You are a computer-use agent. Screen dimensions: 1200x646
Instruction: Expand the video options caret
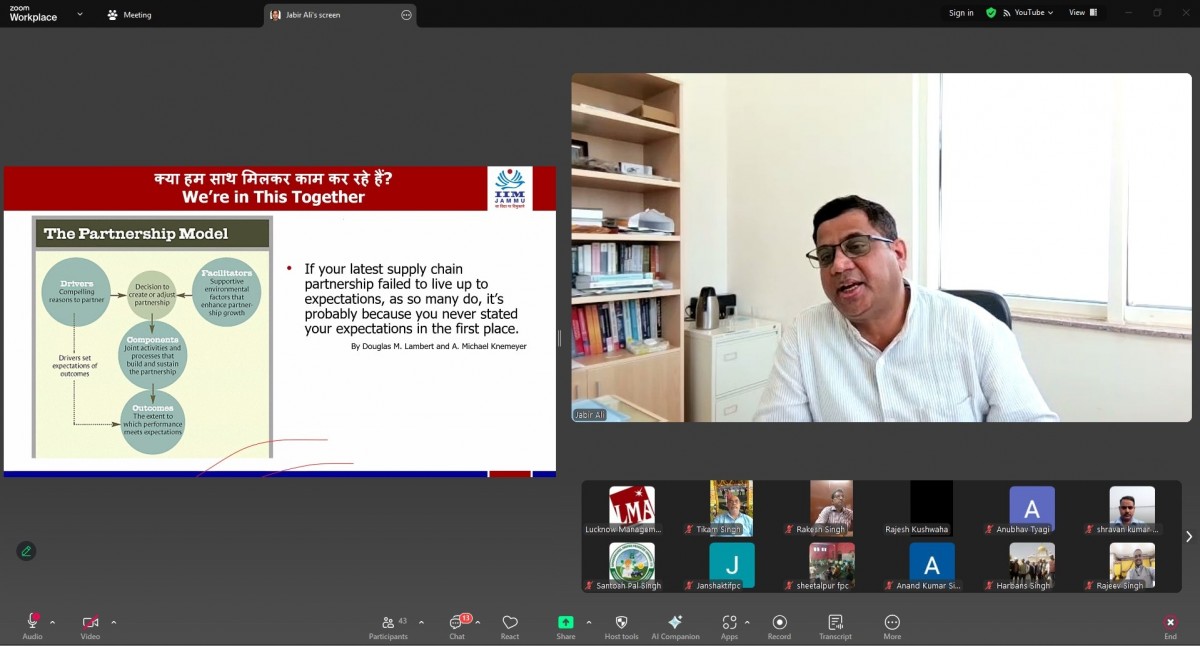pyautogui.click(x=113, y=622)
